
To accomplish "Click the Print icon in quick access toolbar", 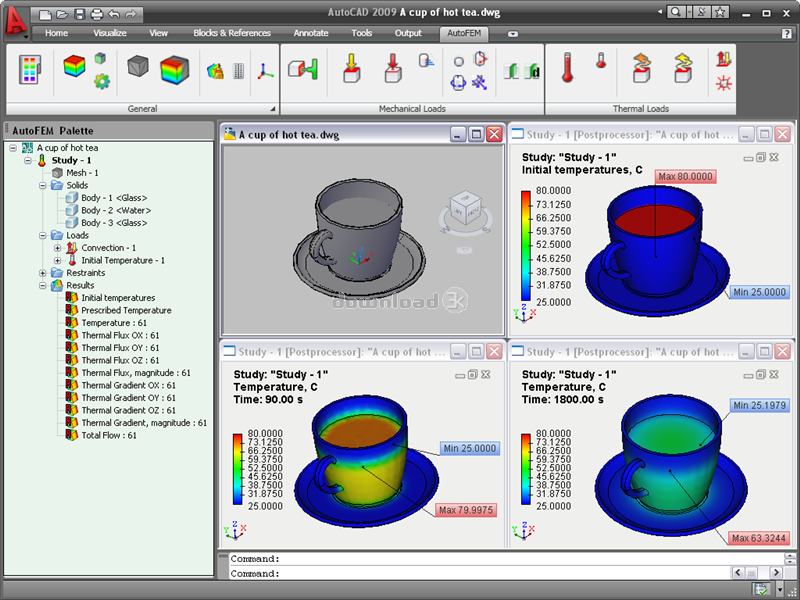I will pyautogui.click(x=96, y=14).
